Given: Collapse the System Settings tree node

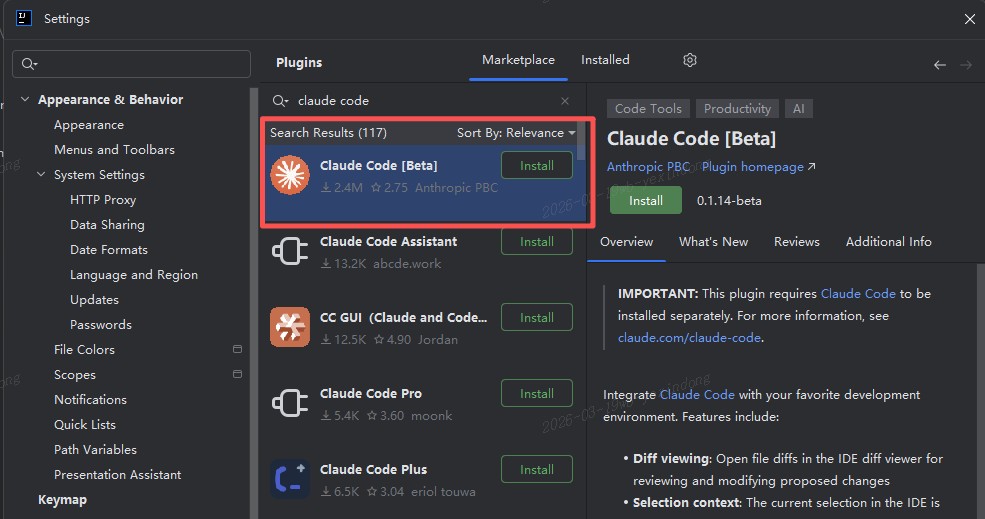Looking at the screenshot, I should 41,174.
